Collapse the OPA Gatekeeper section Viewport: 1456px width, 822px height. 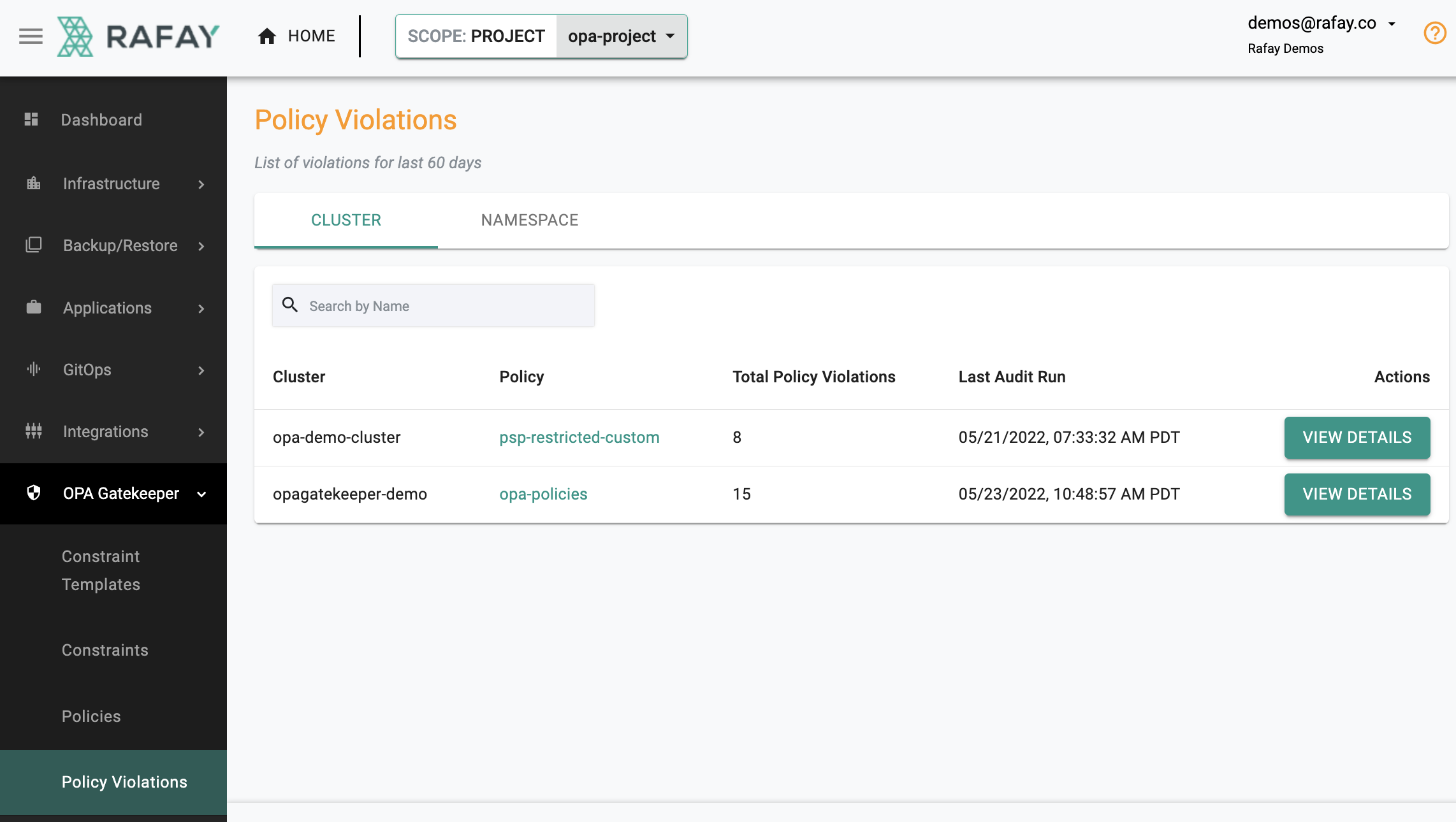click(201, 494)
